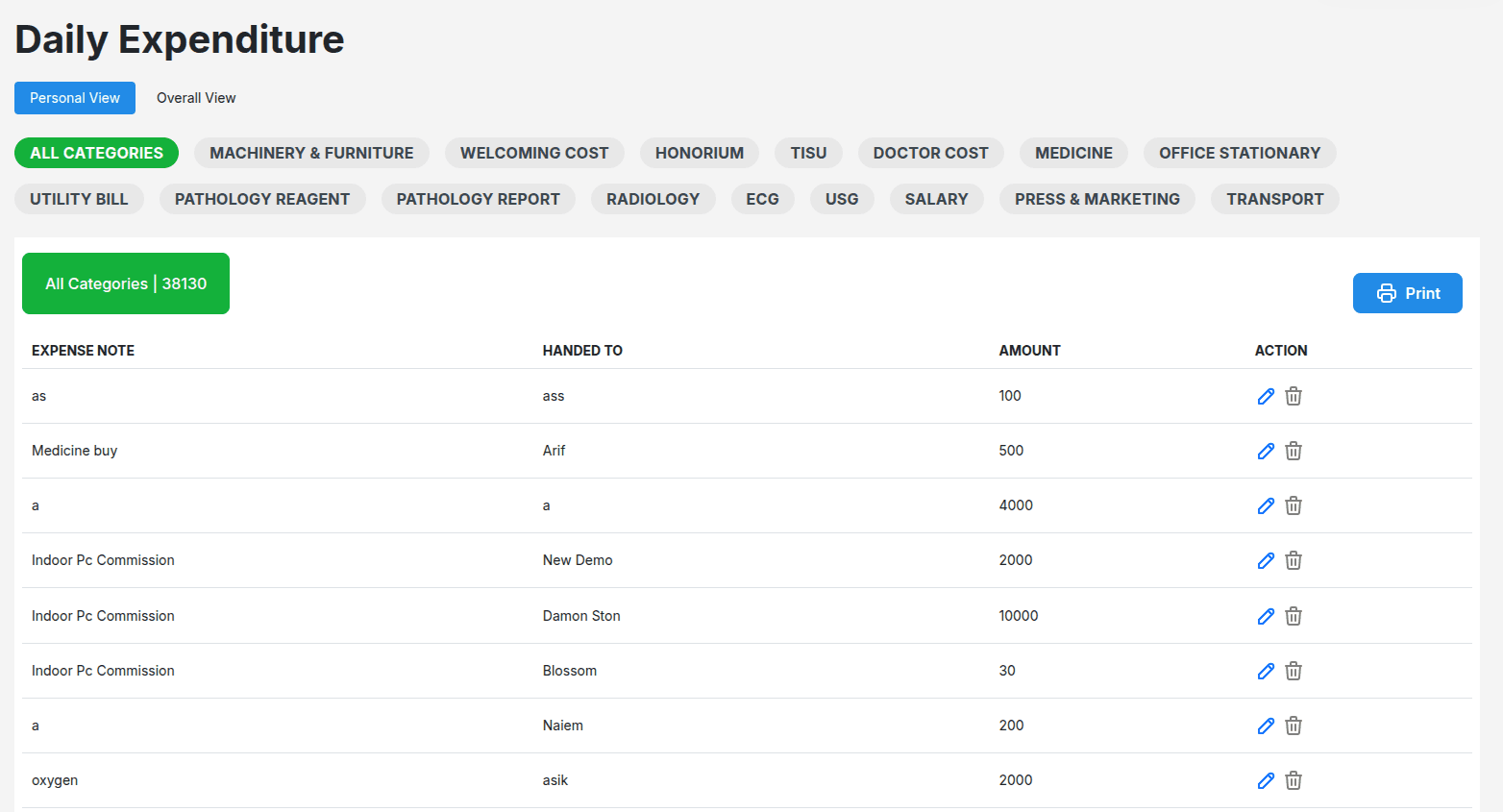This screenshot has height=812, width=1503.
Task: Delete the 'Medicine buy' expense row
Action: click(1294, 451)
